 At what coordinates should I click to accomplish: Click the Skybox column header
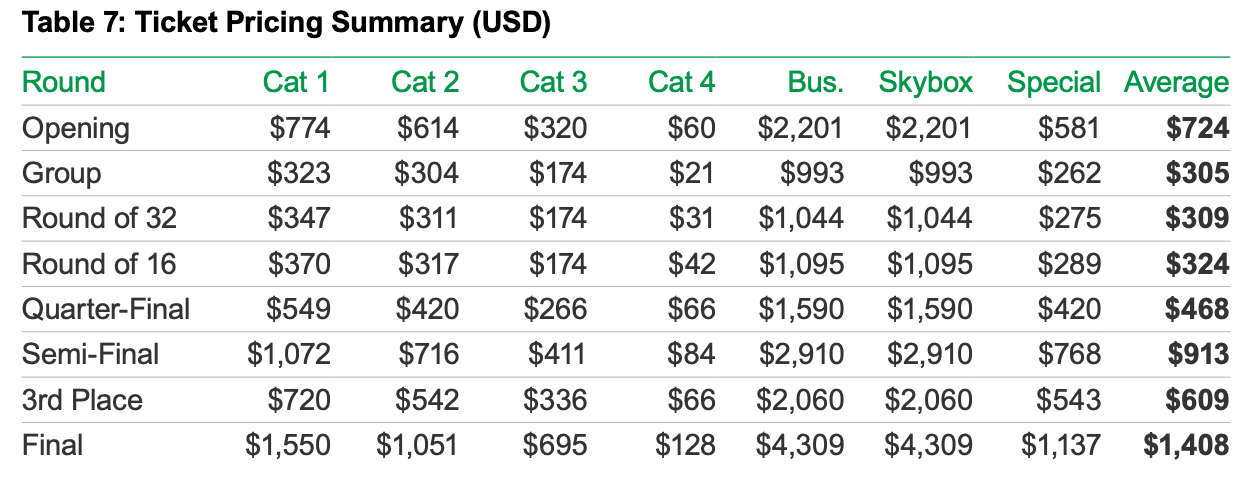[925, 82]
